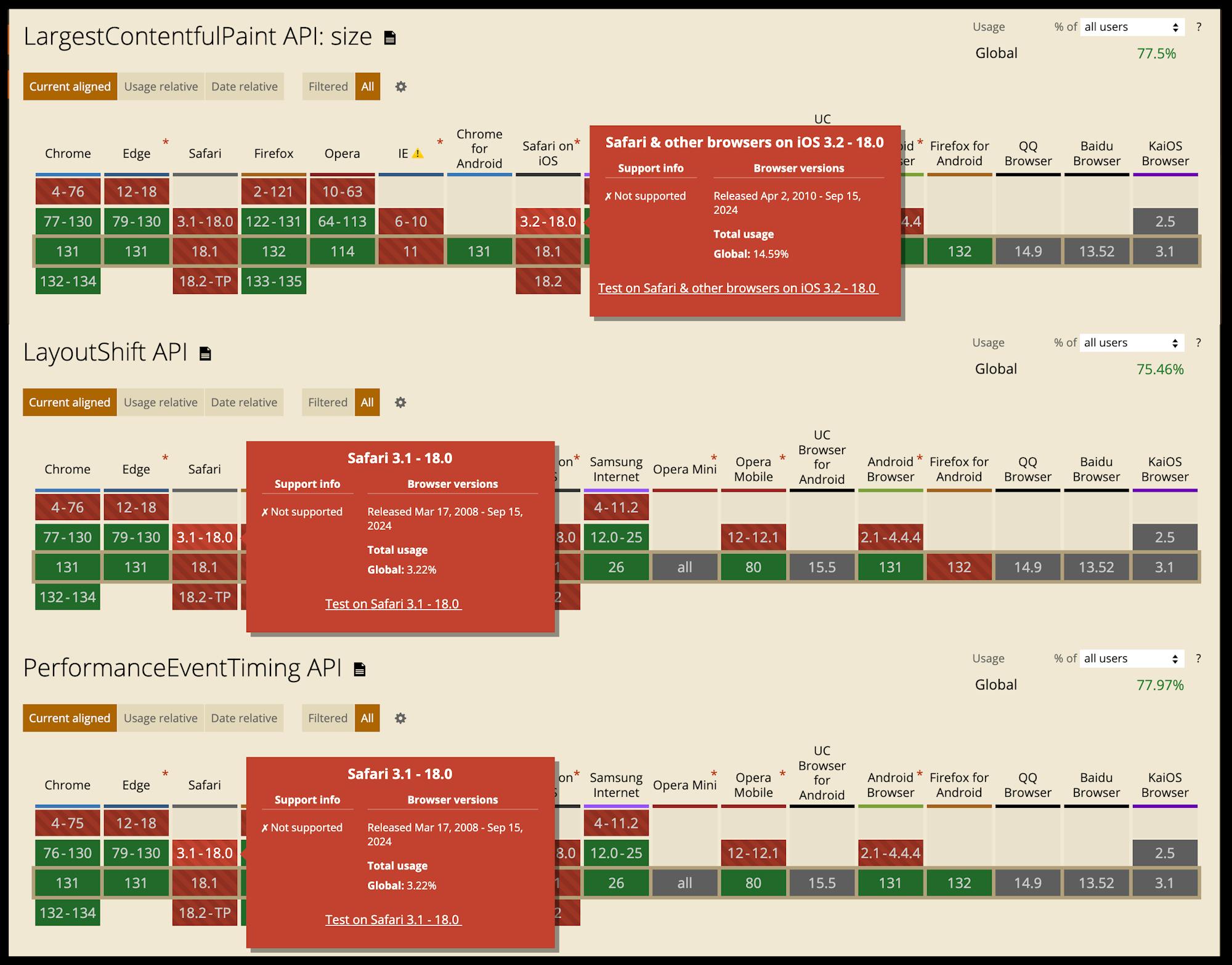Enable Usage relative view for LargestContentfulPaint

[x=161, y=86]
